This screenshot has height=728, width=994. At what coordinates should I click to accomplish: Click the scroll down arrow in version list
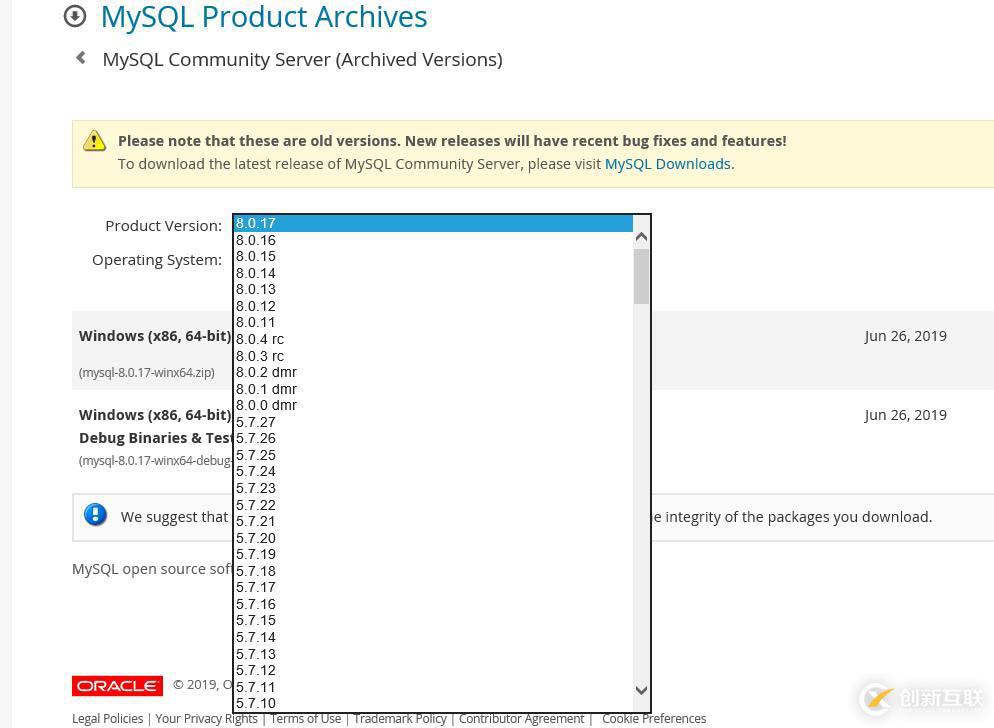[x=641, y=690]
